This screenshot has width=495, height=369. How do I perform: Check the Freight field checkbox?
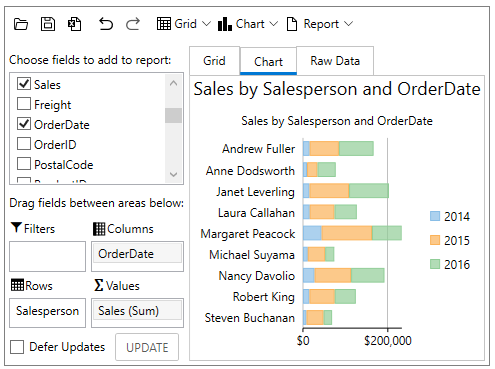pos(24,104)
